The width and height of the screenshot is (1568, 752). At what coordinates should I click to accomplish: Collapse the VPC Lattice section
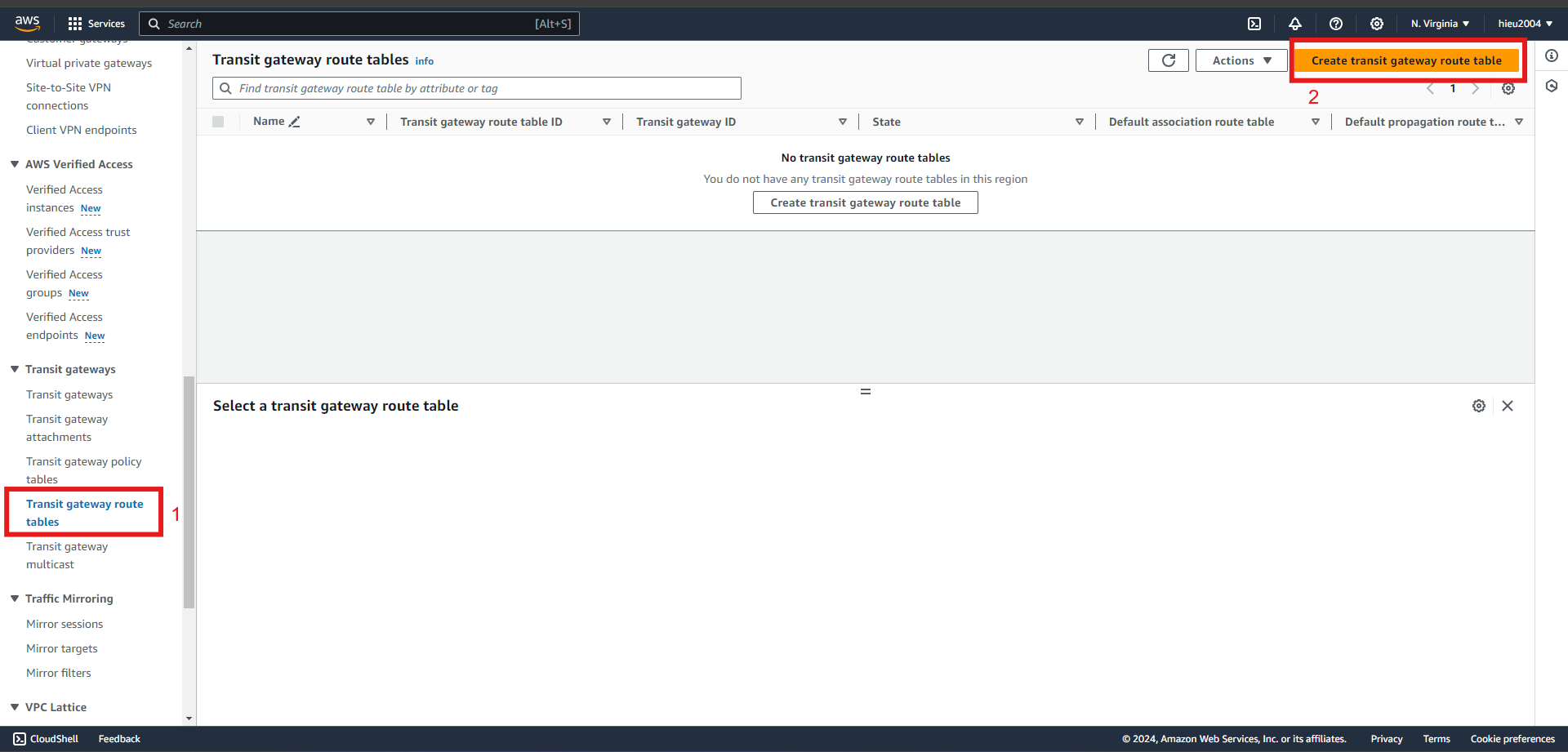point(15,707)
